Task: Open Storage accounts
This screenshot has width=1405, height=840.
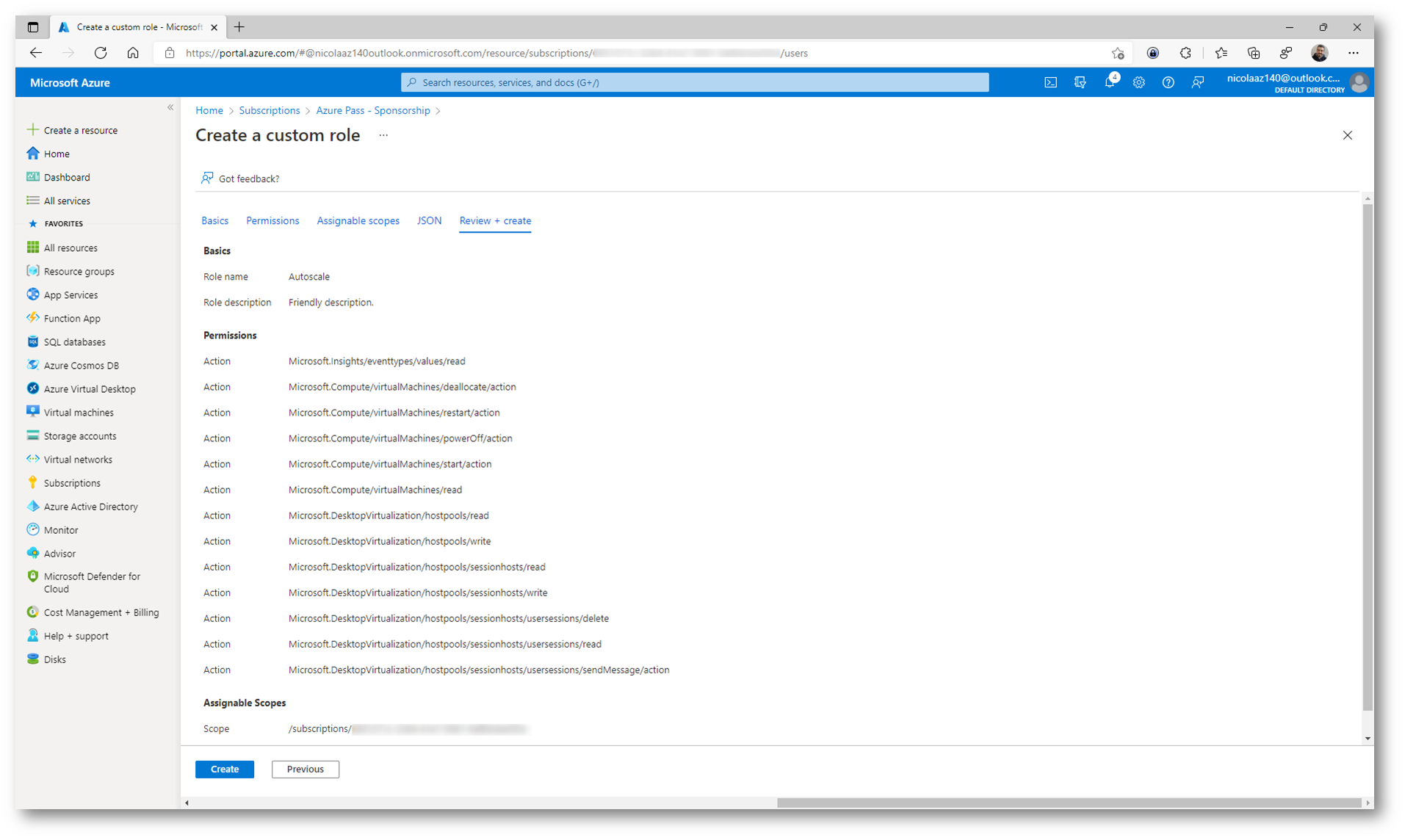Action: coord(79,435)
